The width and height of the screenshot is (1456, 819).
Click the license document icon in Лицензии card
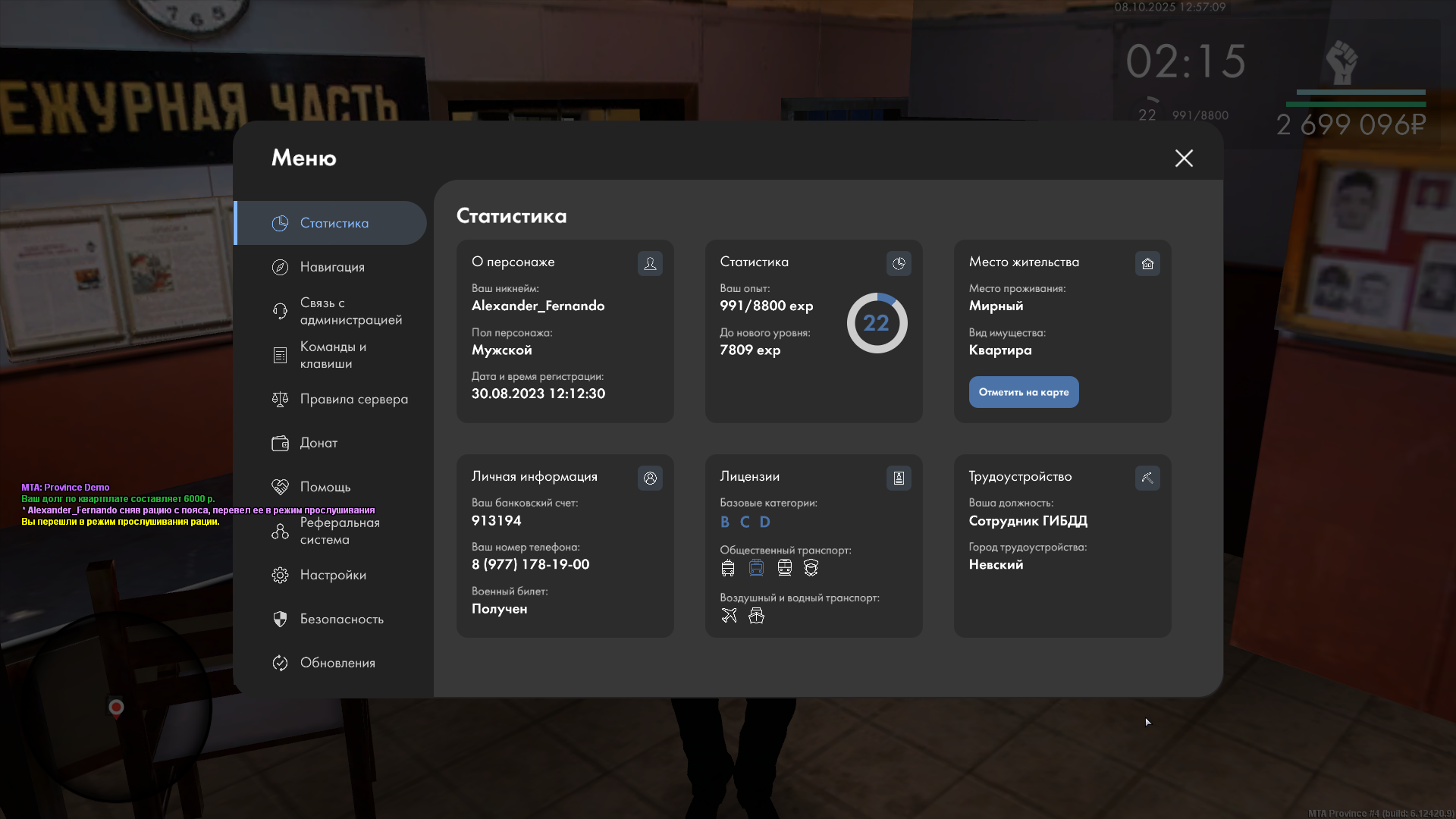point(899,478)
